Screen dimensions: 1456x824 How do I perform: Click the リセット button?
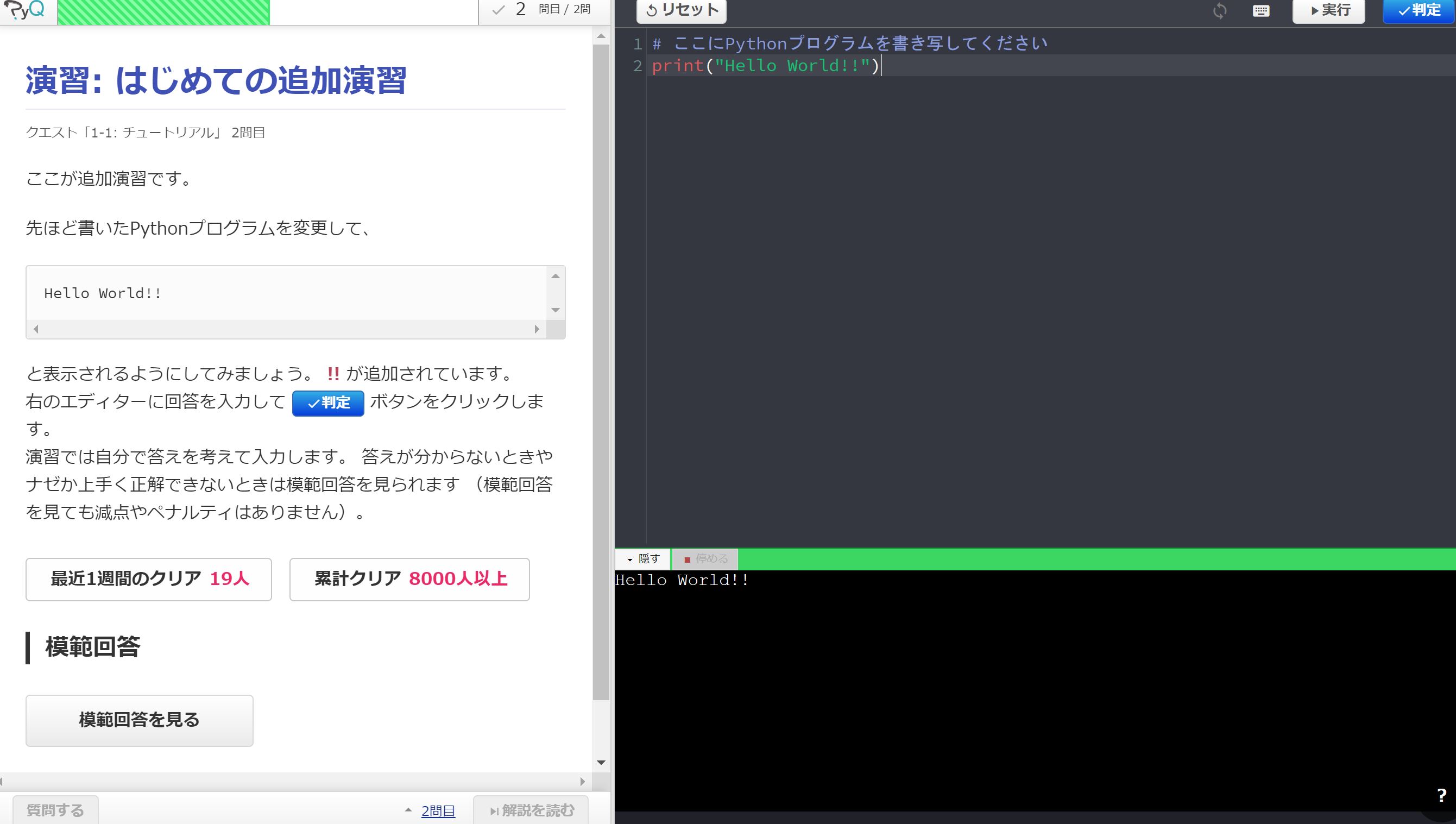682,11
